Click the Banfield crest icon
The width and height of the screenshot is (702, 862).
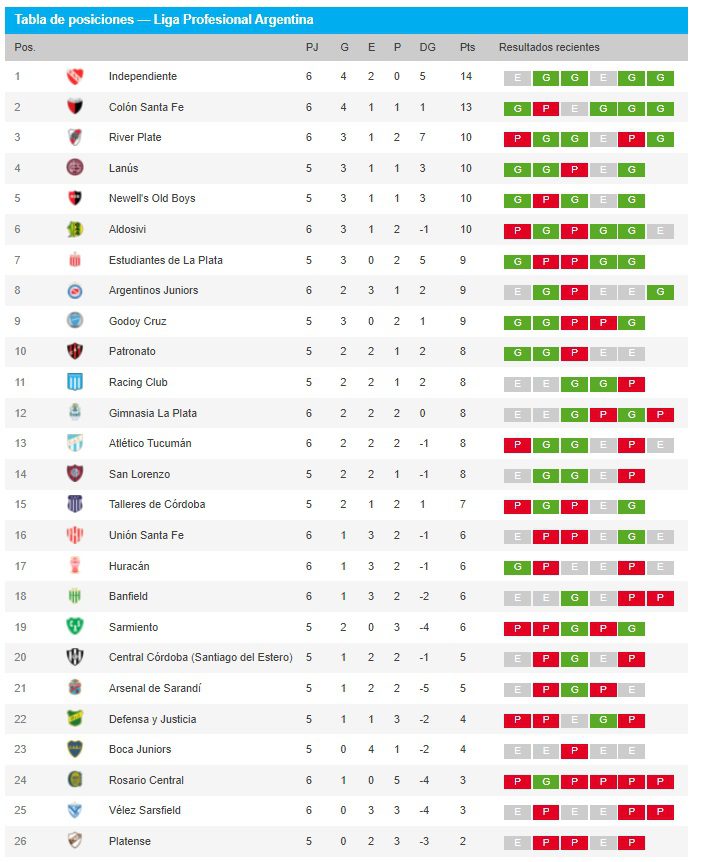click(74, 596)
